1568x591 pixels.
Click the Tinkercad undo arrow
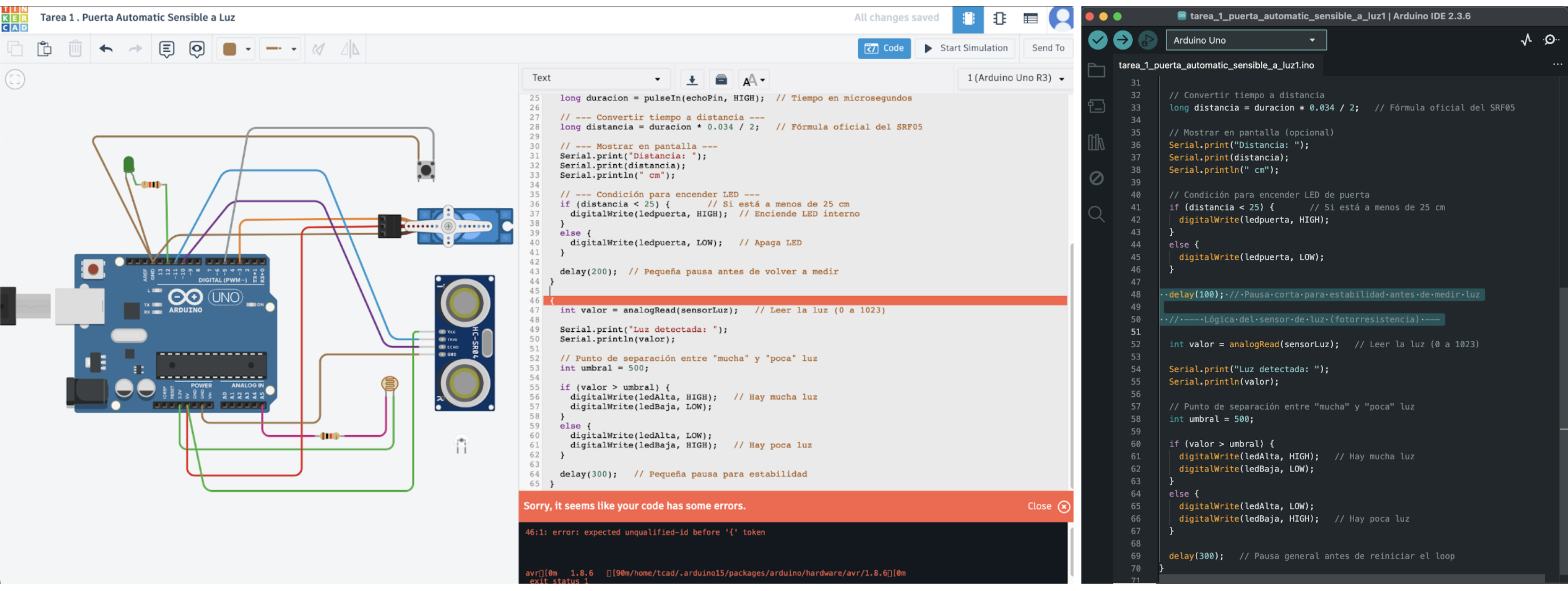106,49
